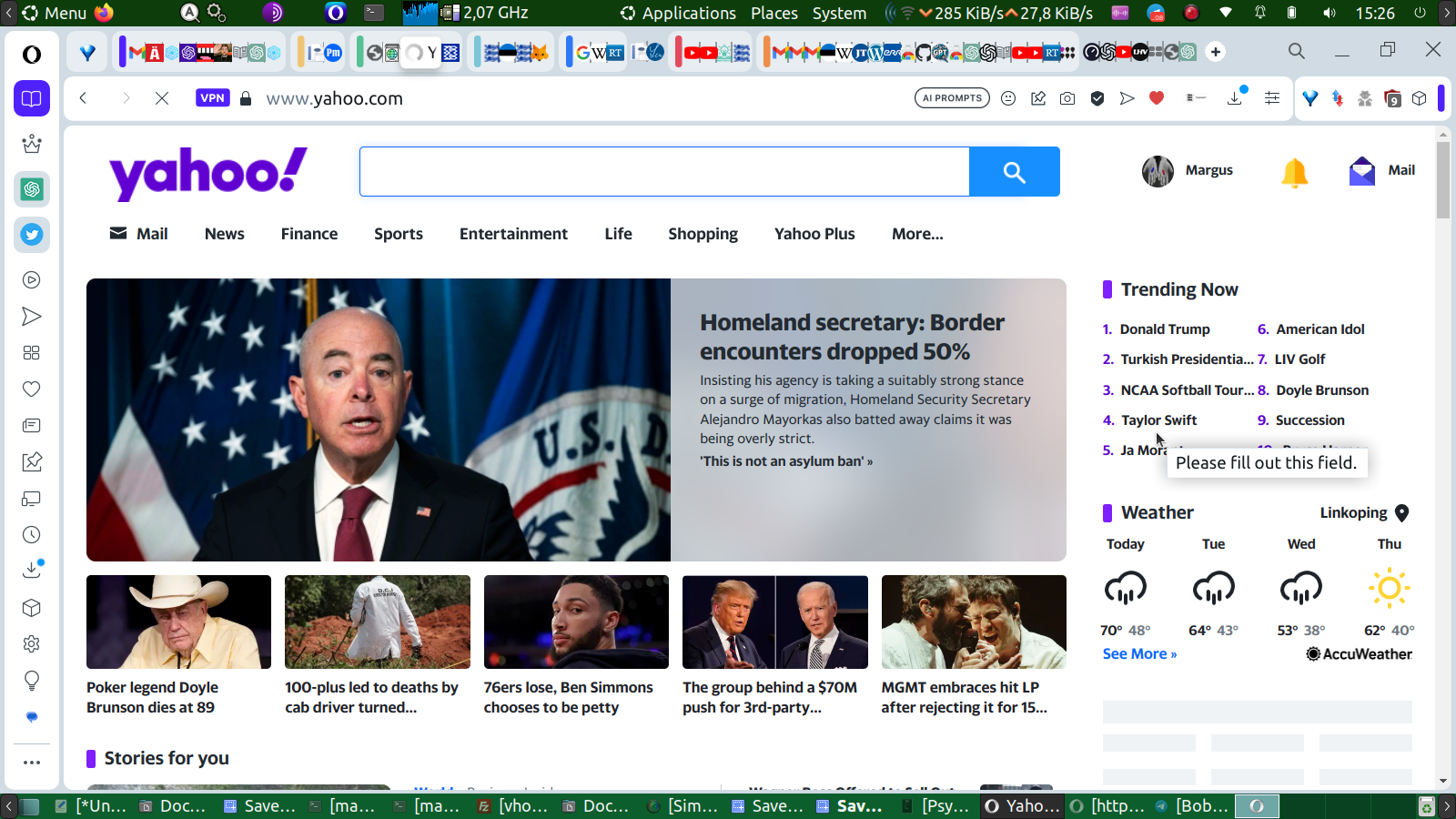
Task: Open the sidebar Downloads icon
Action: click(x=32, y=570)
